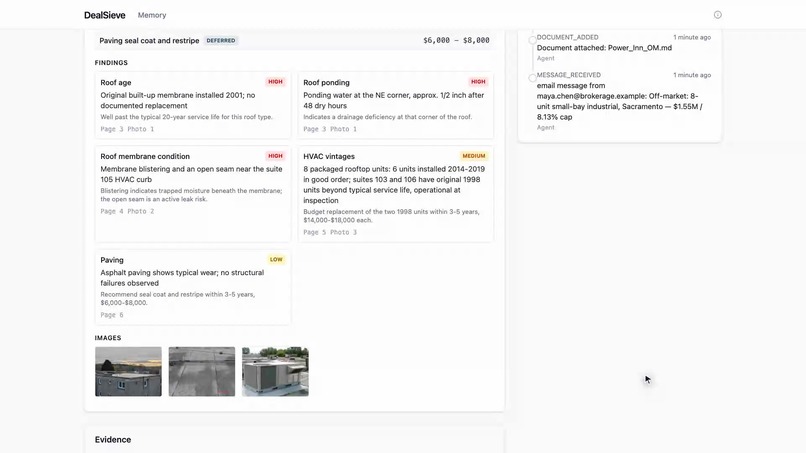Click Page 5 Photo 3 reference
Screen dimensions: 806x453
[330, 232]
